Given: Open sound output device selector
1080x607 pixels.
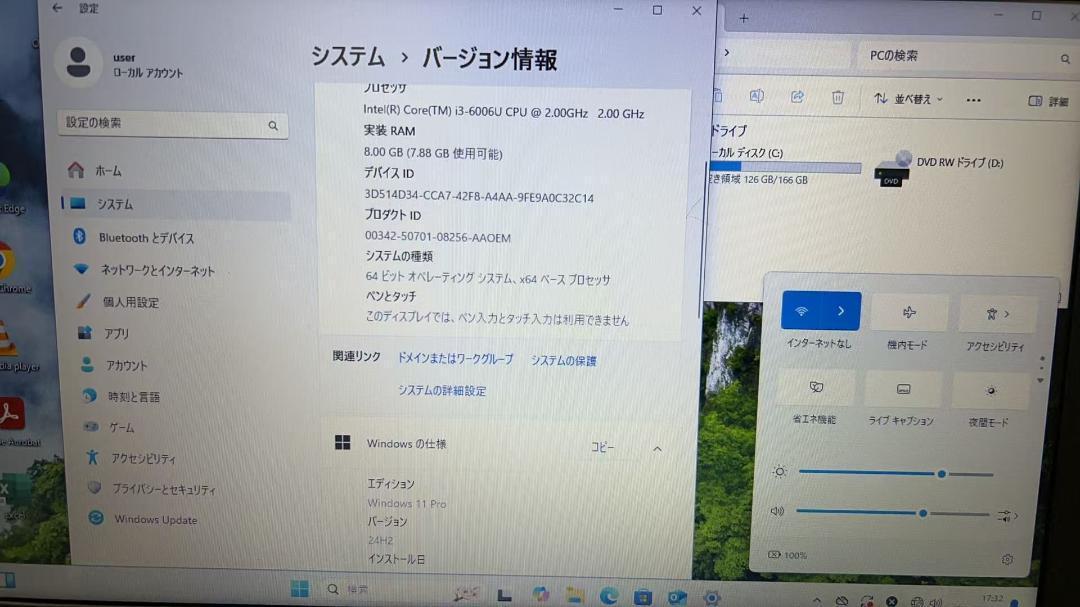Looking at the screenshot, I should (x=1006, y=515).
